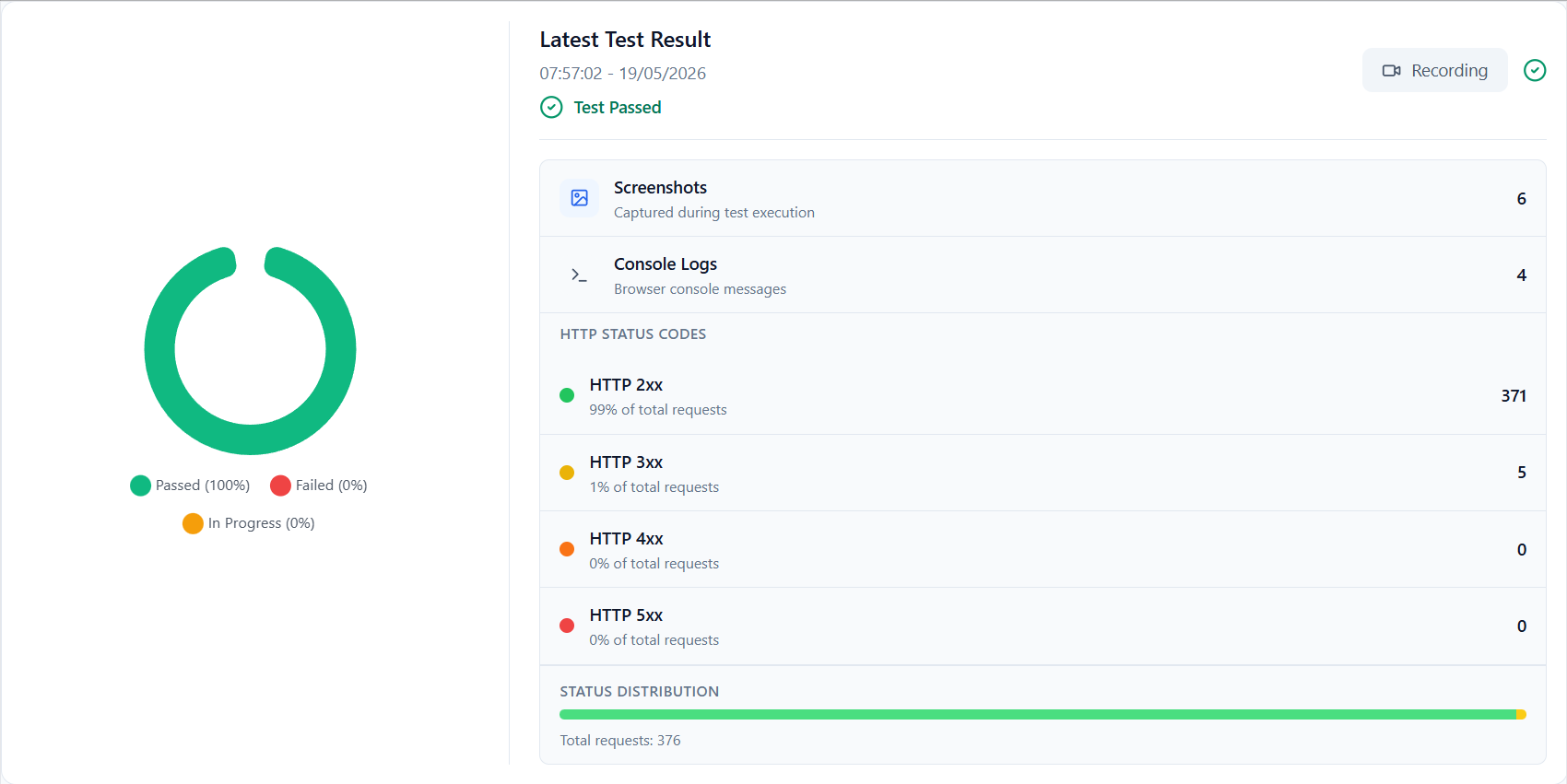The height and width of the screenshot is (784, 1567).
Task: Click the Captured during test execution text
Action: (x=714, y=213)
